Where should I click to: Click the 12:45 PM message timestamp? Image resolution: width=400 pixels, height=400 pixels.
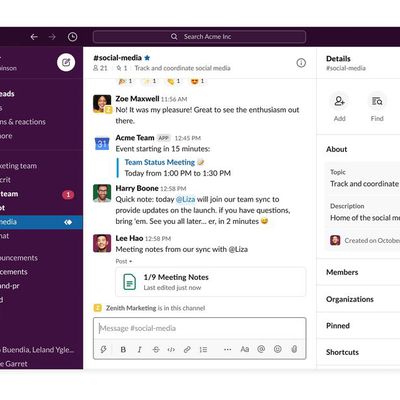click(188, 138)
